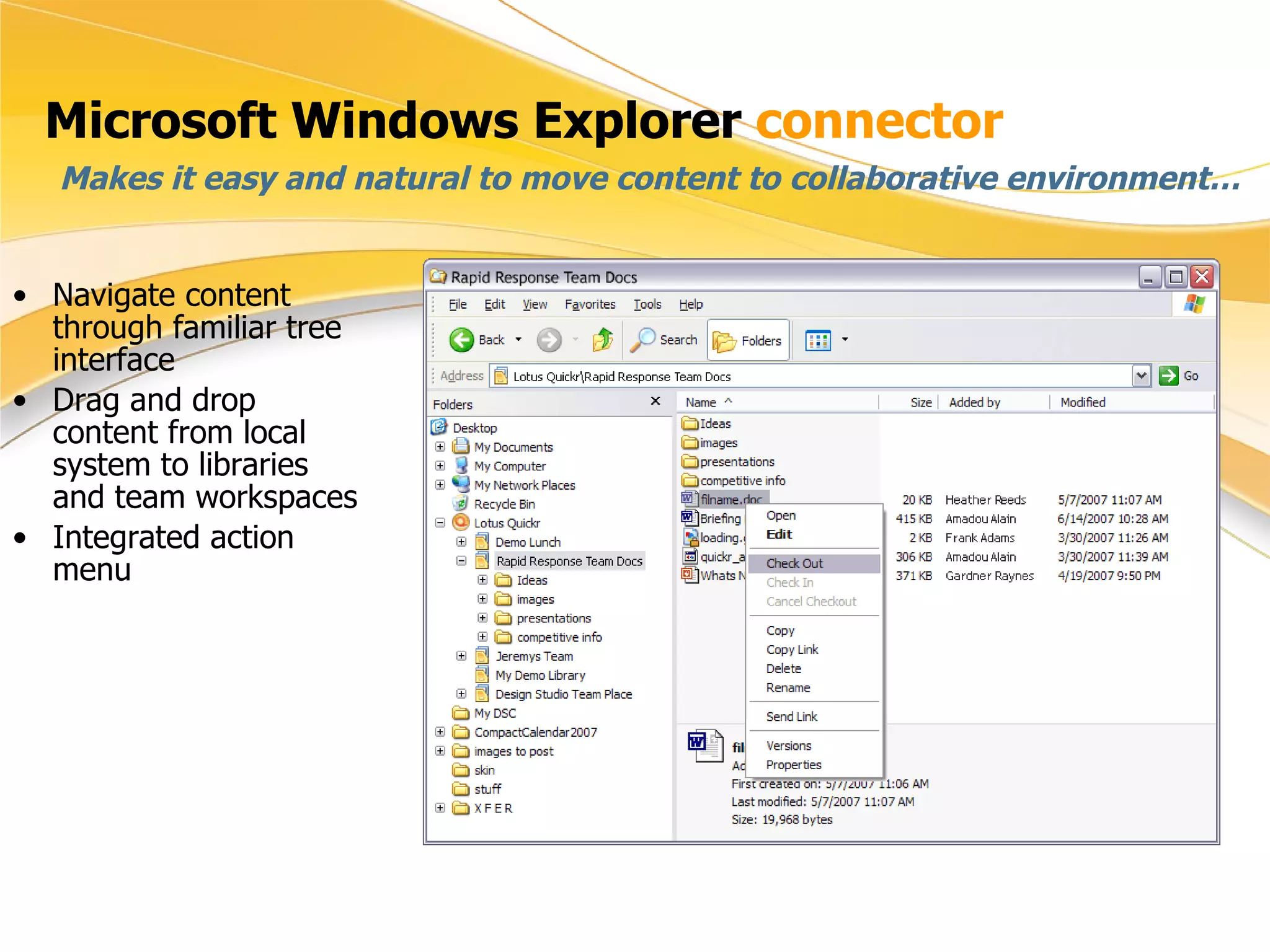This screenshot has width=1270, height=952.
Task: Choose Delete in context menu
Action: [x=814, y=669]
